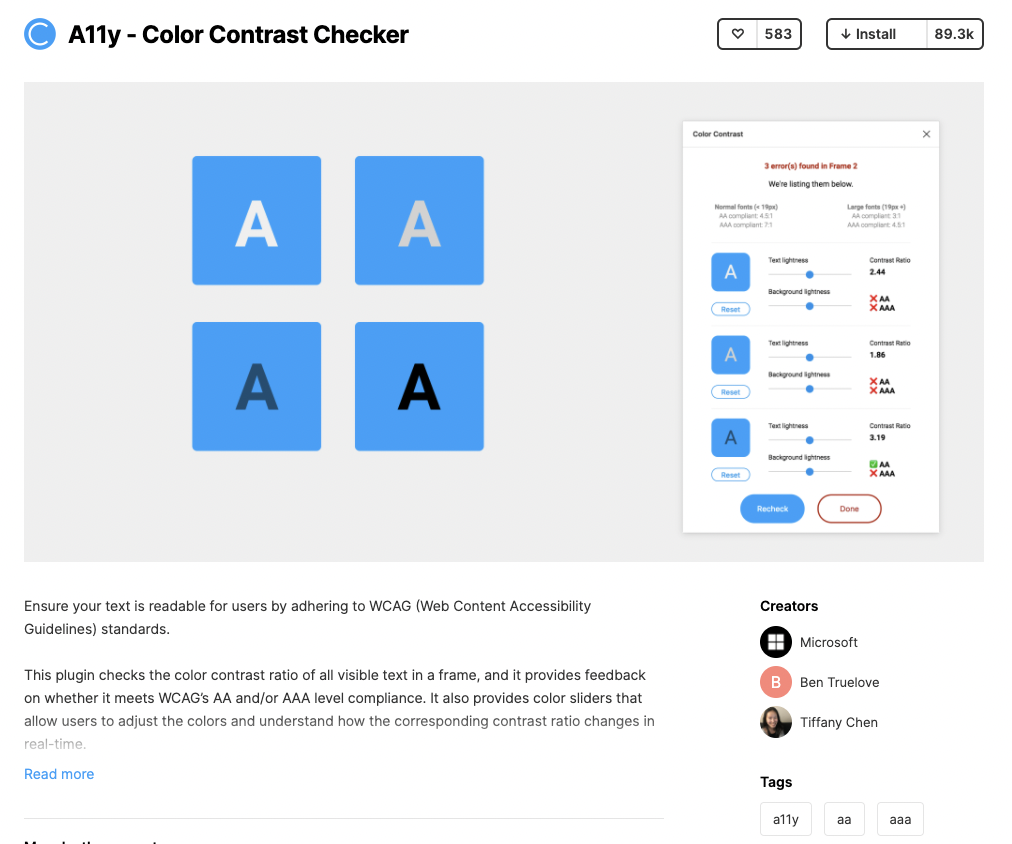Image resolution: width=1012 pixels, height=844 pixels.
Task: Click the green AA pass checkmark icon
Action: point(873,464)
